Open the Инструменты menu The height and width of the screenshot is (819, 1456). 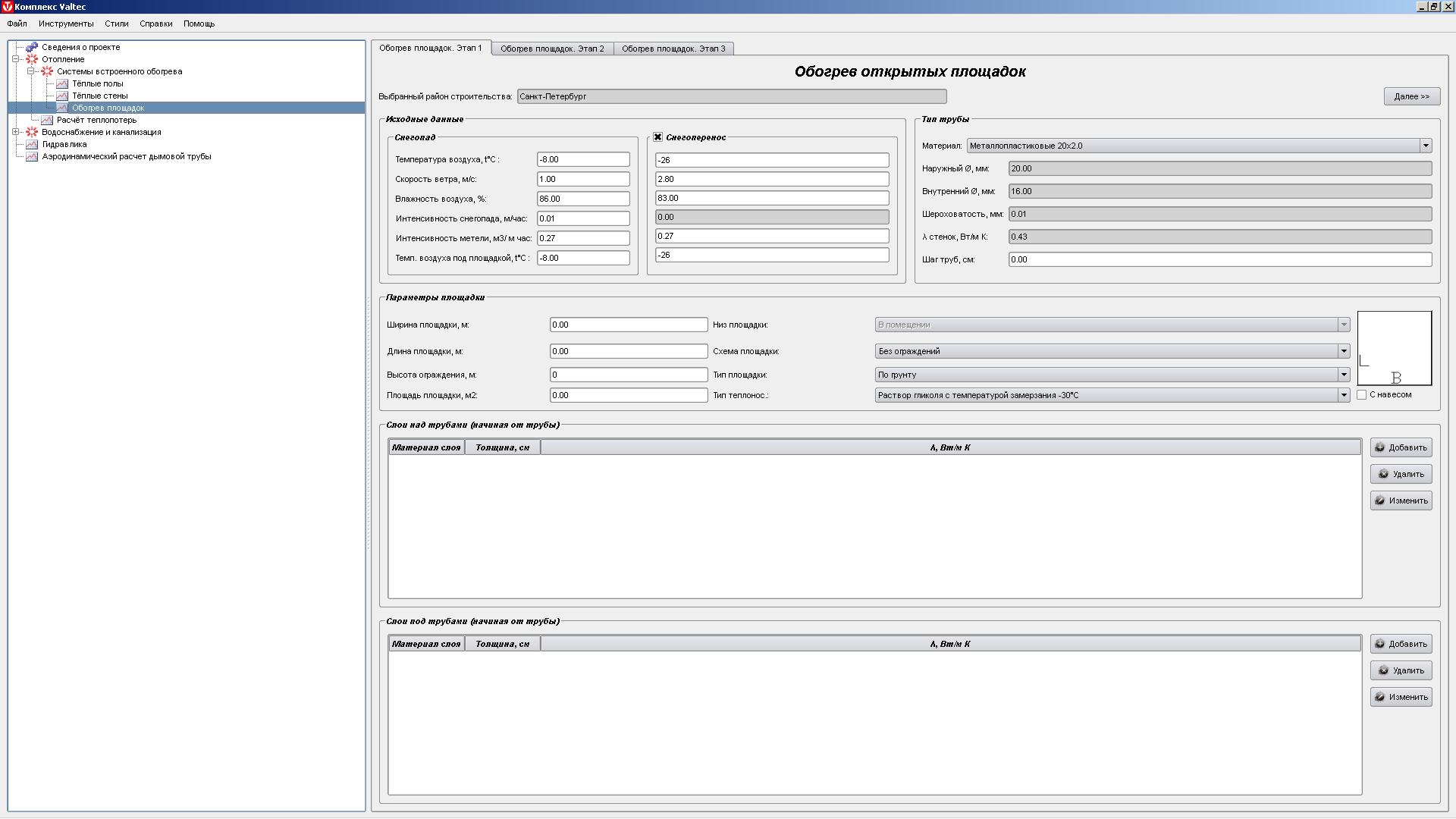coord(66,24)
